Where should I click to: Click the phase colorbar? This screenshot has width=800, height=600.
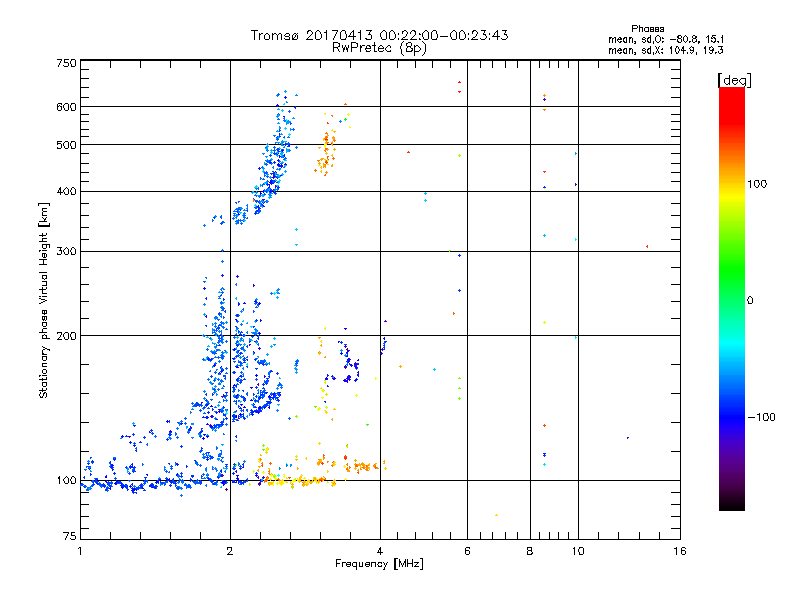pos(732,298)
